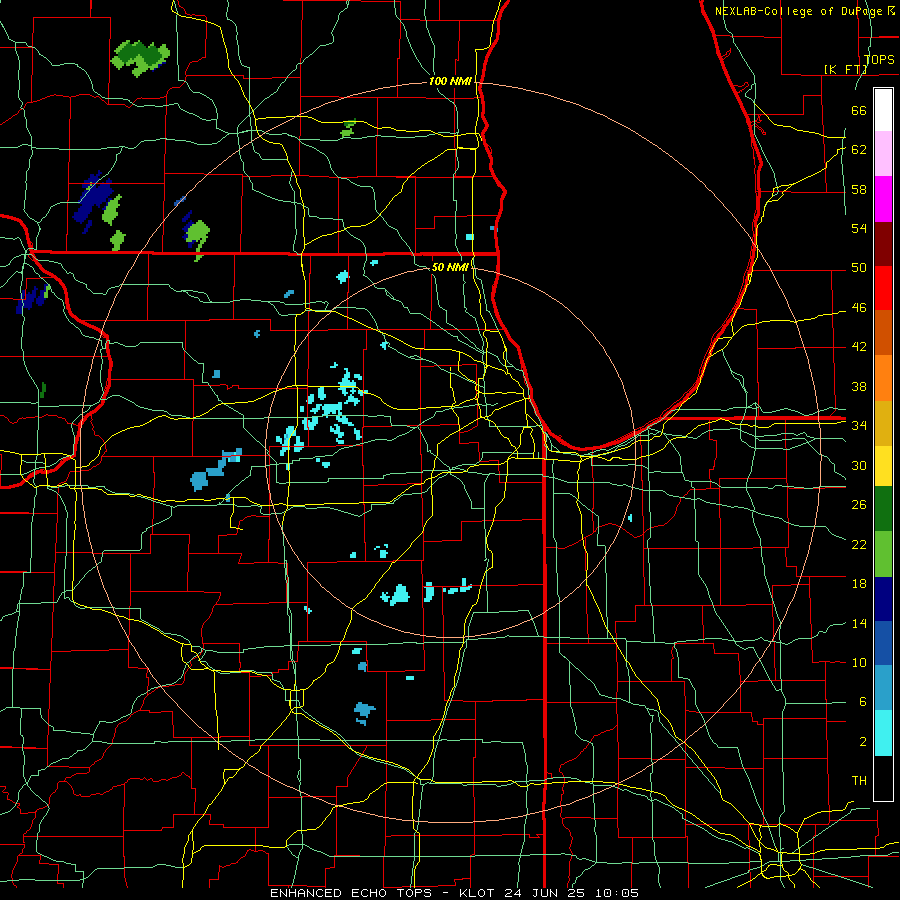This screenshot has height=900, width=900.
Task: Click the orange 38-42 legend swatch
Action: [883, 377]
